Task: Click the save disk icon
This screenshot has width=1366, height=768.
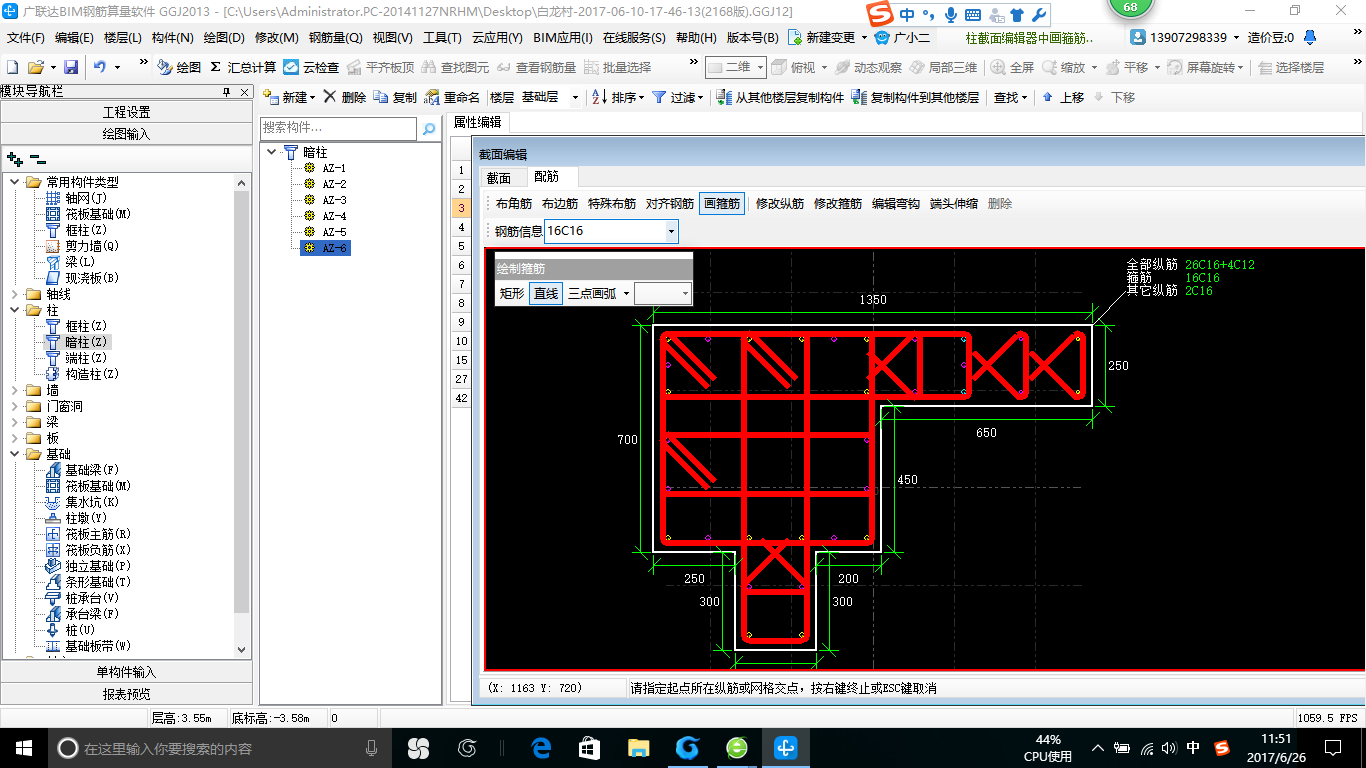Action: point(71,67)
